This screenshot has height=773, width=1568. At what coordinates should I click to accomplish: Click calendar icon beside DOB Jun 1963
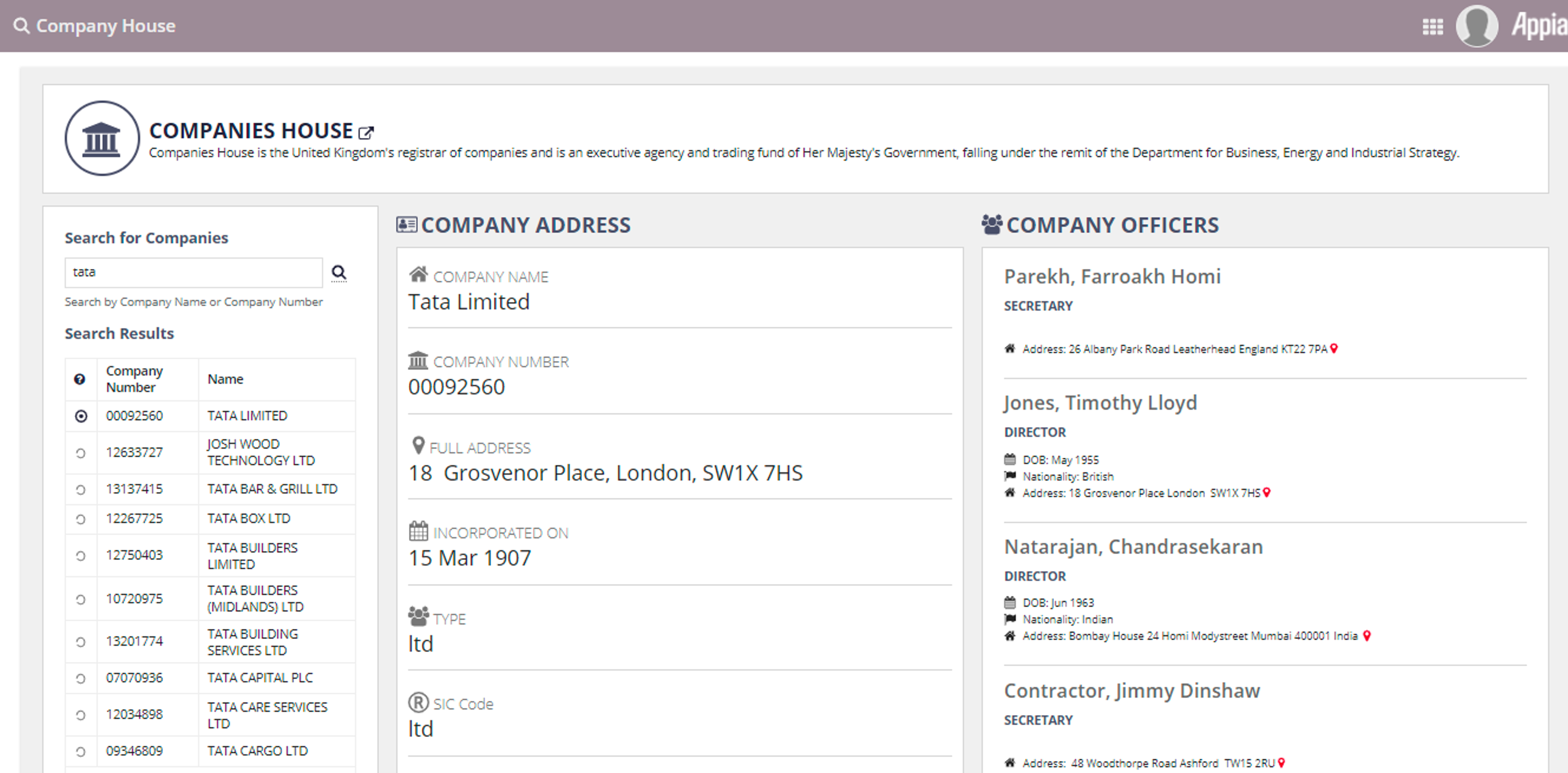click(x=1010, y=603)
